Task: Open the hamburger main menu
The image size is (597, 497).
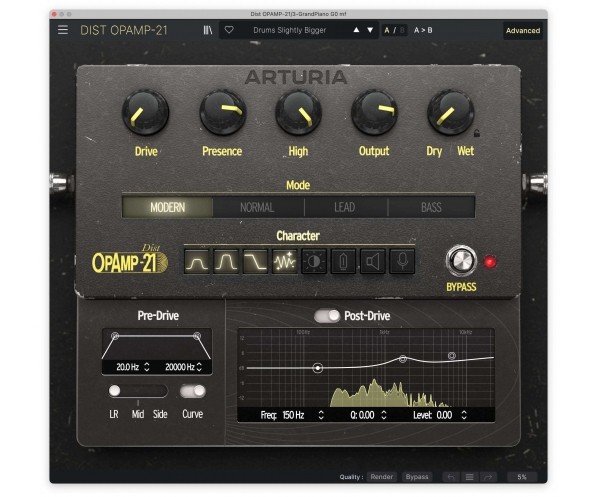Action: [63, 30]
